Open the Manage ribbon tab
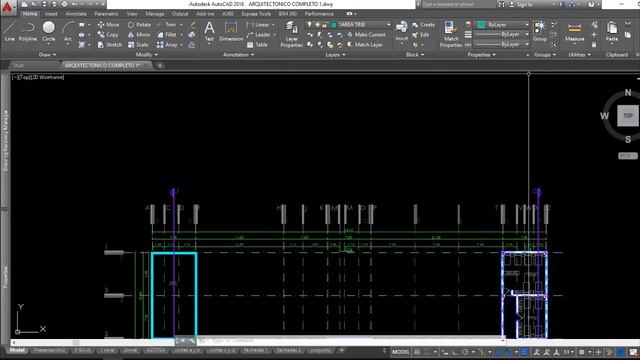 point(155,14)
